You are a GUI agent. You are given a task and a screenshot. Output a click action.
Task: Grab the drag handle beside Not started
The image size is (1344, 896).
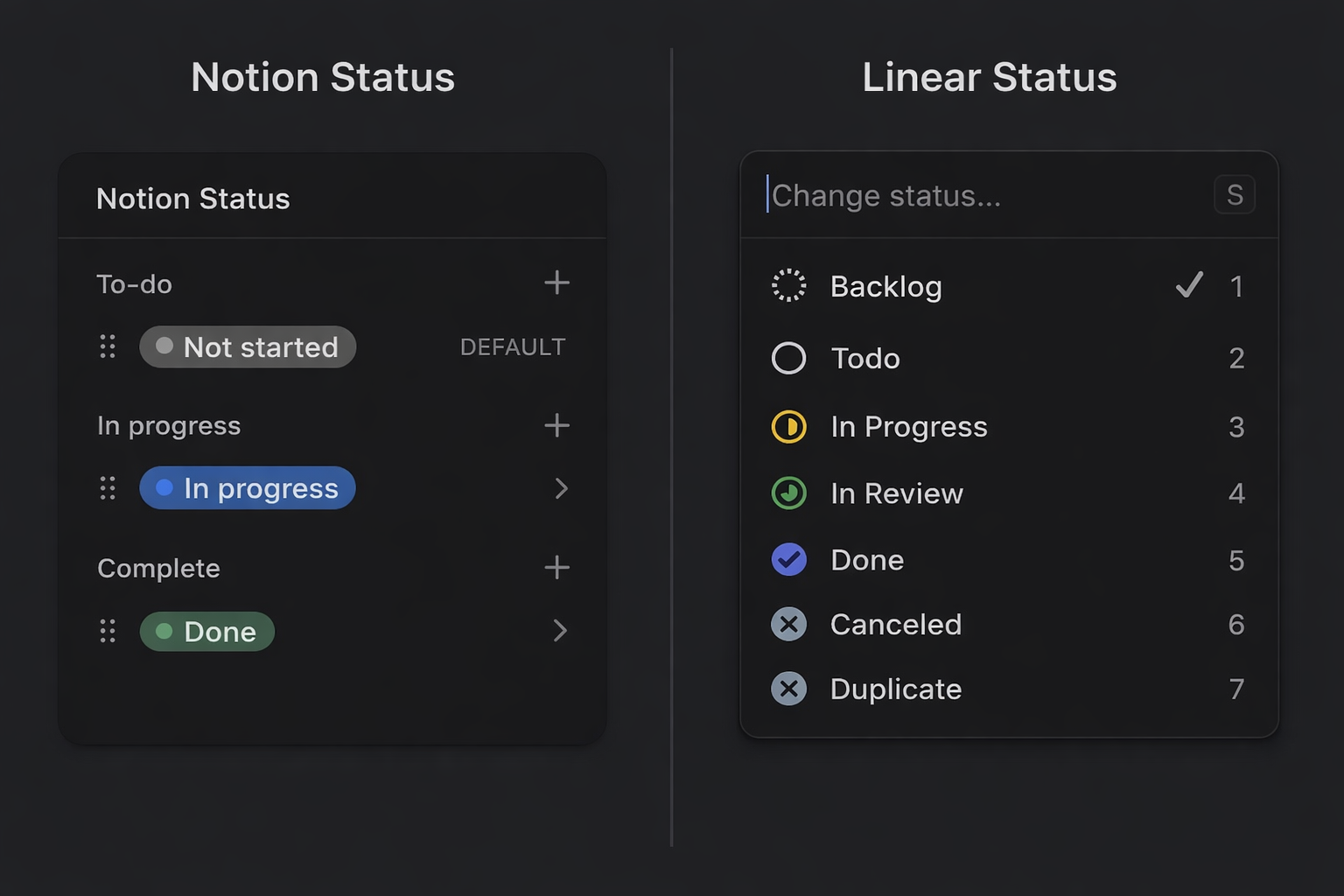pos(108,346)
